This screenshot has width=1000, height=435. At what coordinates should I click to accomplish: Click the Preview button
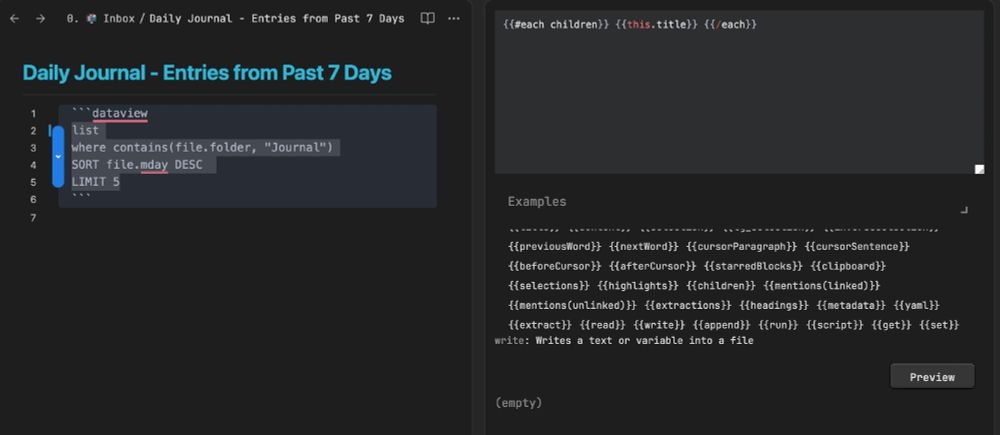point(932,376)
